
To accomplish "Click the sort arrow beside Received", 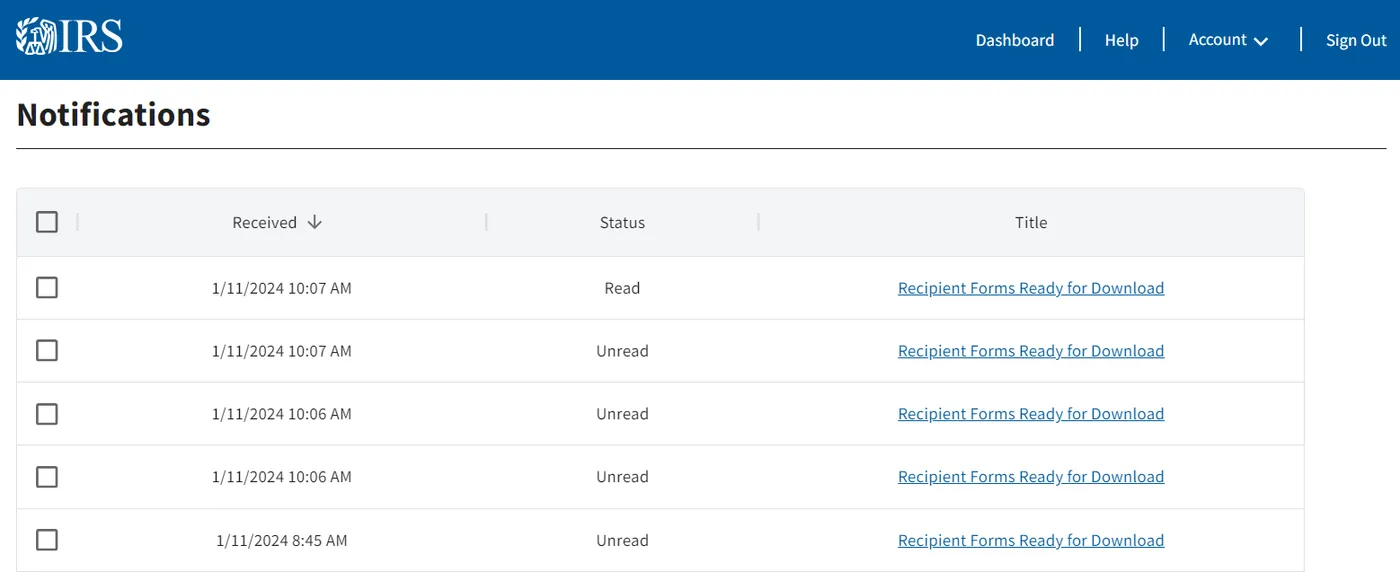I will tap(315, 222).
